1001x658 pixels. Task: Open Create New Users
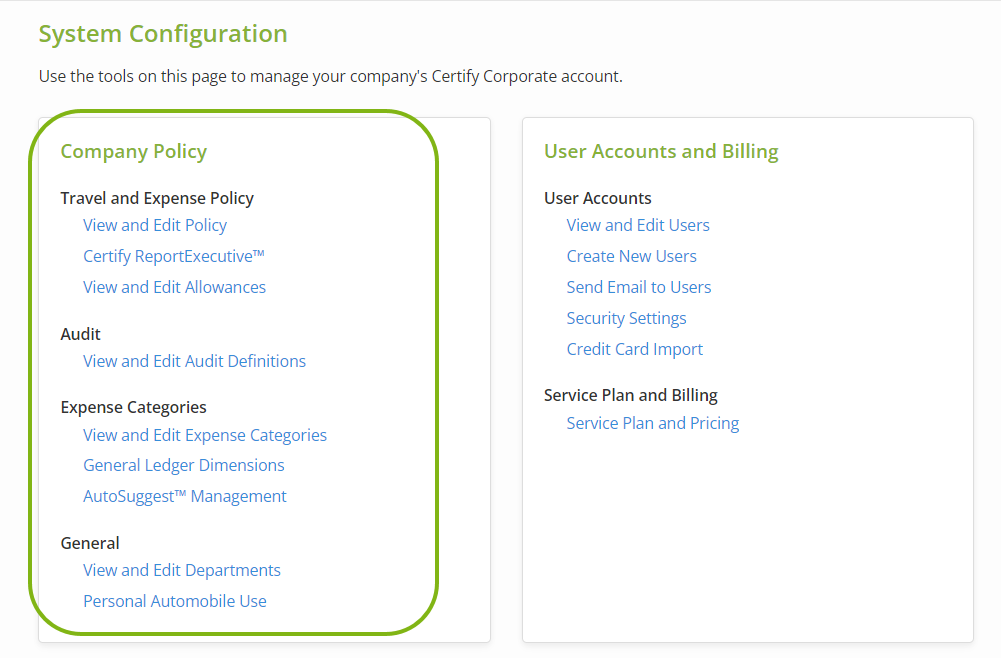pyautogui.click(x=631, y=256)
